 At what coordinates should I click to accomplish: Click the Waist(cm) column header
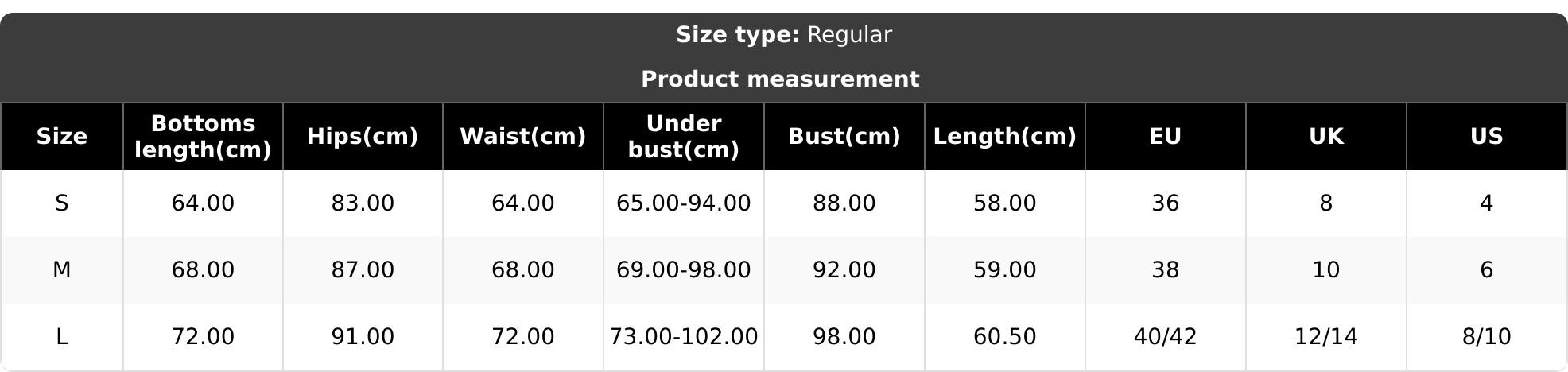(522, 137)
